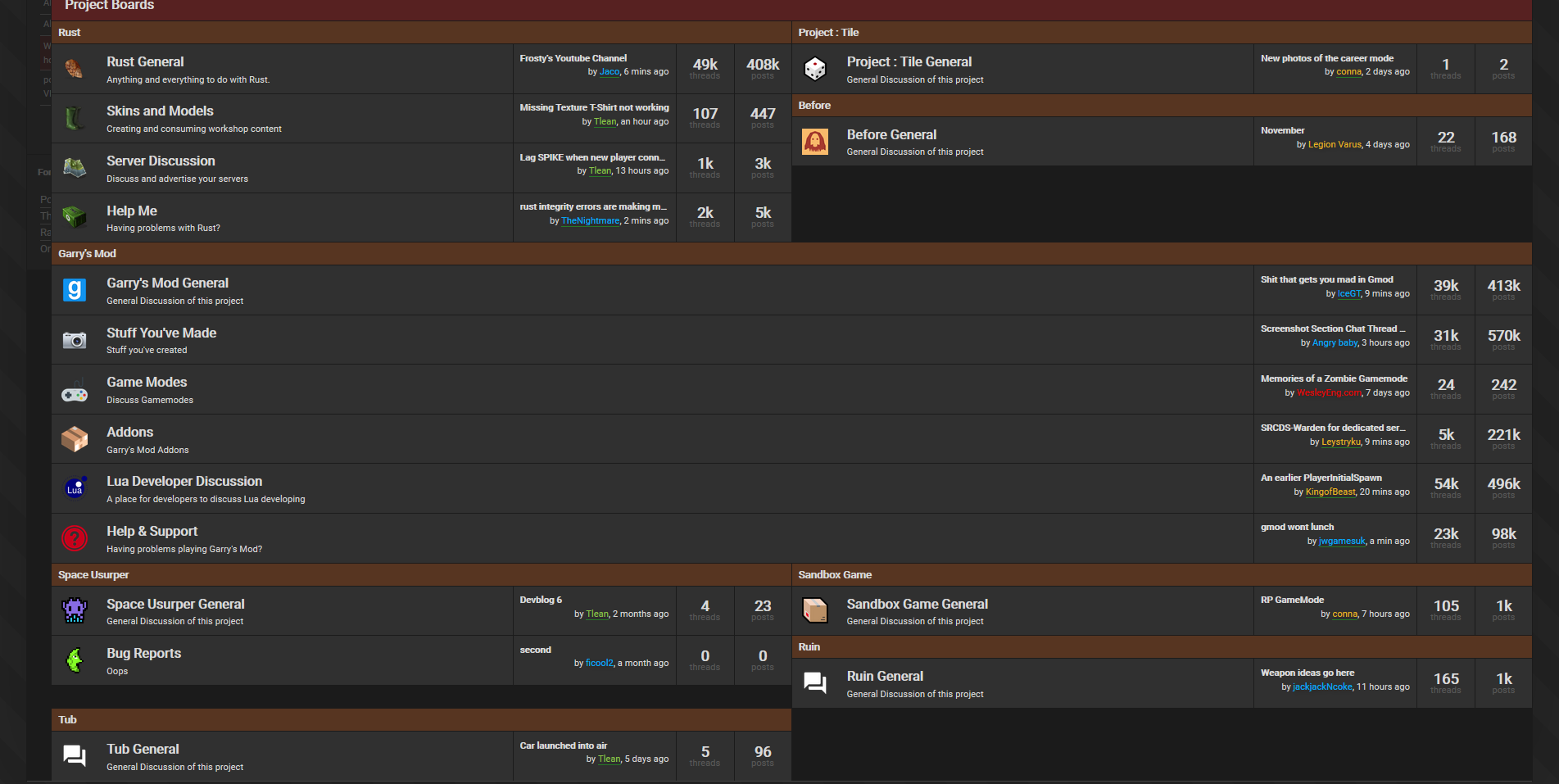Click the Help & Support red question icon

[x=75, y=538]
